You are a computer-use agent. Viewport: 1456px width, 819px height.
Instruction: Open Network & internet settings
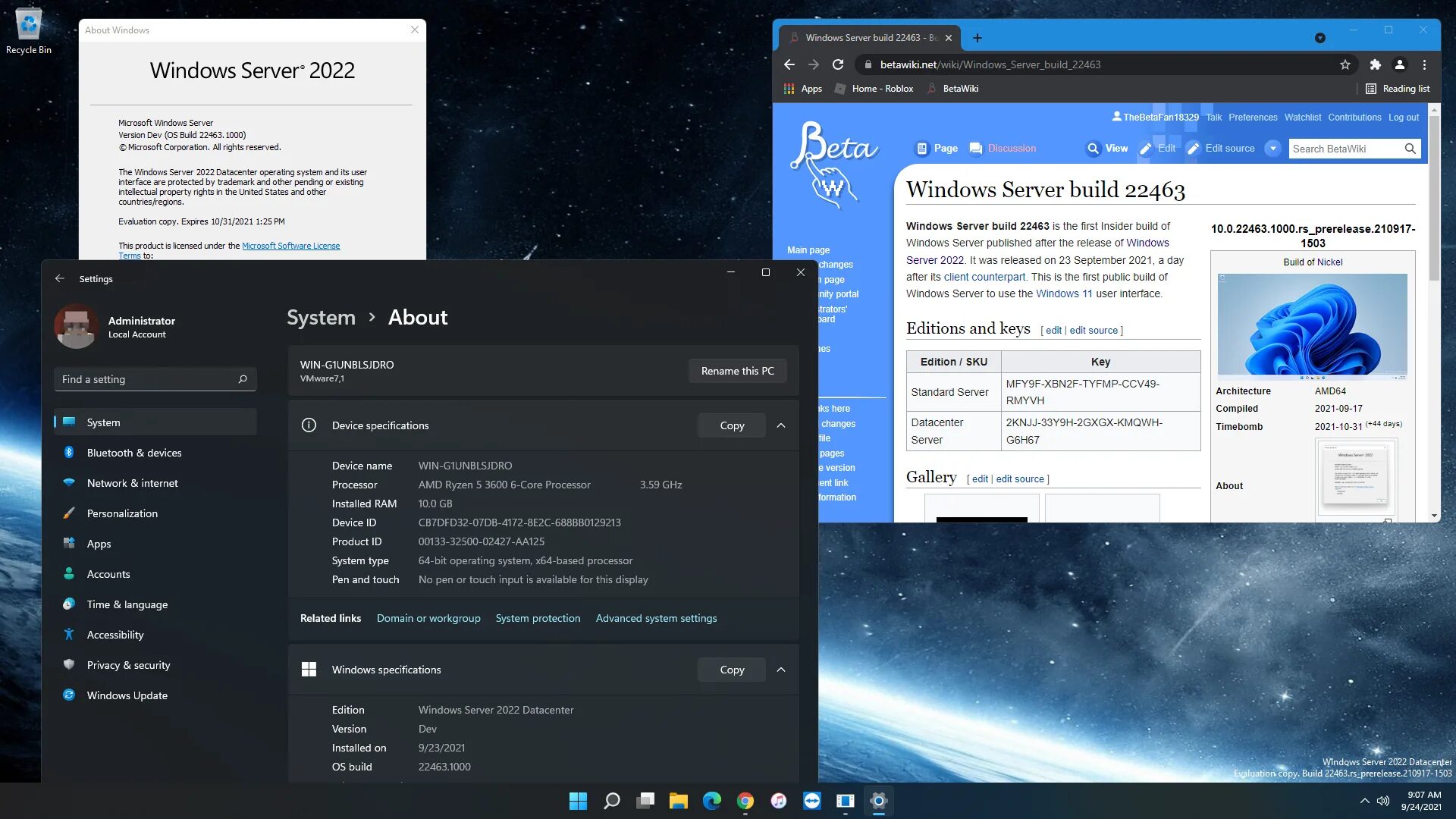155,483
